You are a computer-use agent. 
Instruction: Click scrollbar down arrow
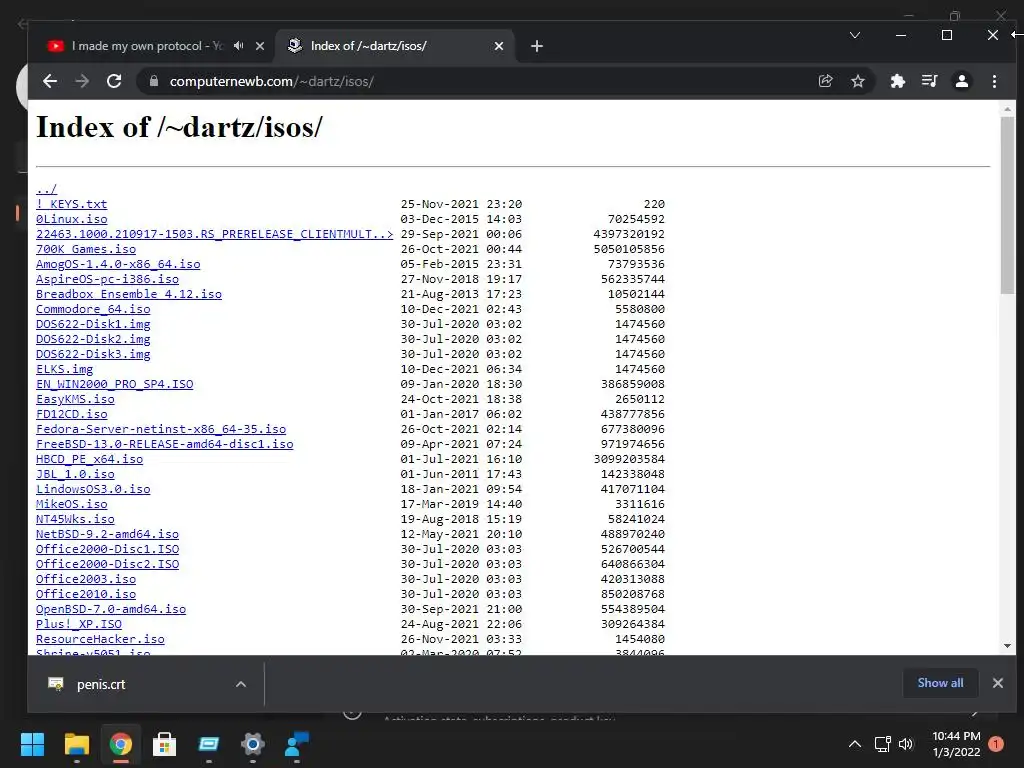pos(1008,646)
